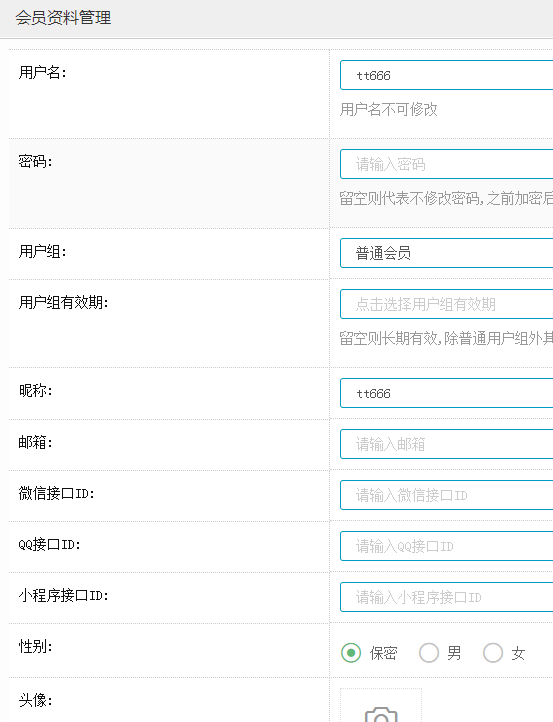Open the 用户组有效期 date picker field

(x=446, y=304)
